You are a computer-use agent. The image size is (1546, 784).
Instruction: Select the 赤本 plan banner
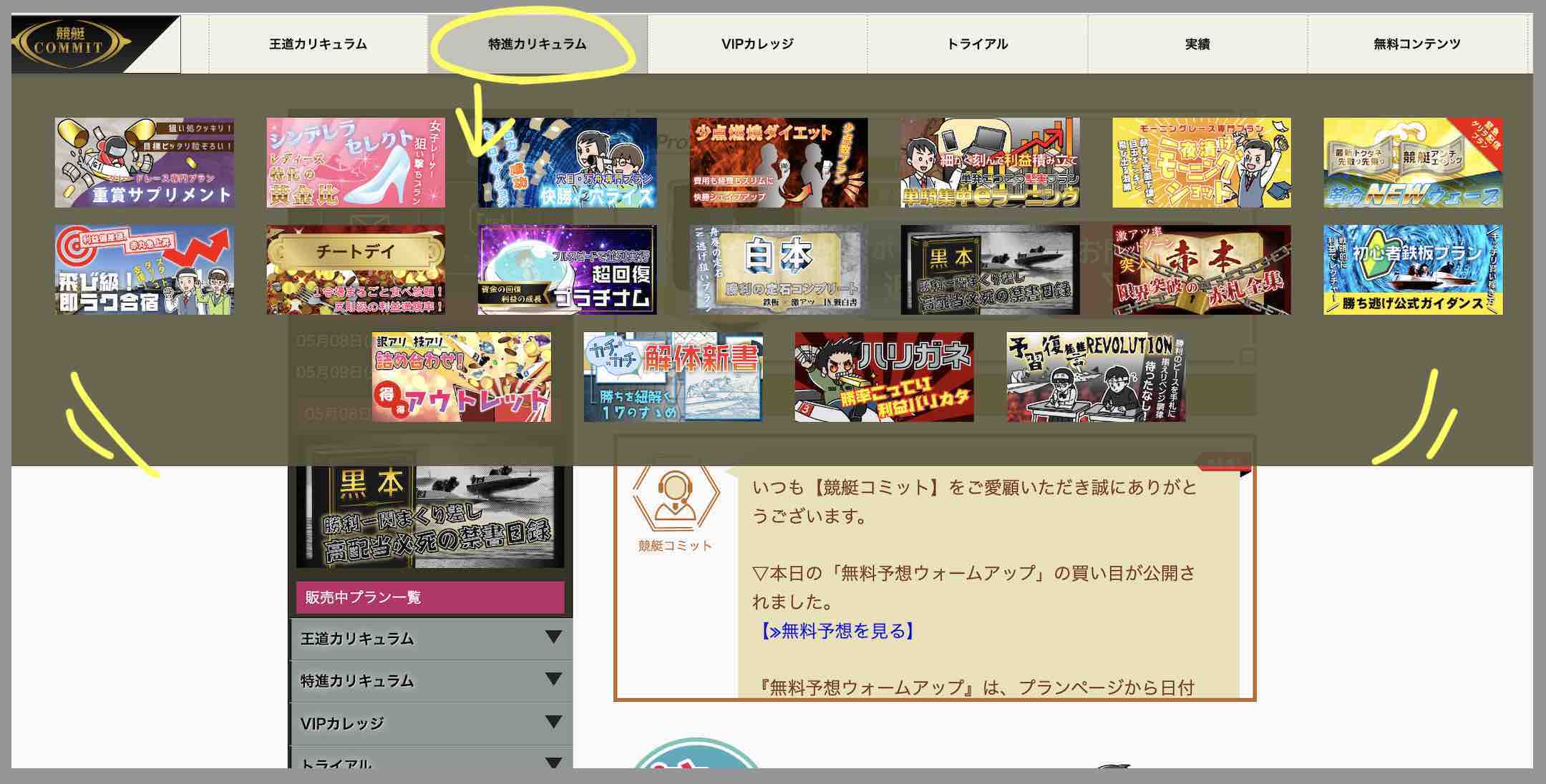pos(1202,268)
